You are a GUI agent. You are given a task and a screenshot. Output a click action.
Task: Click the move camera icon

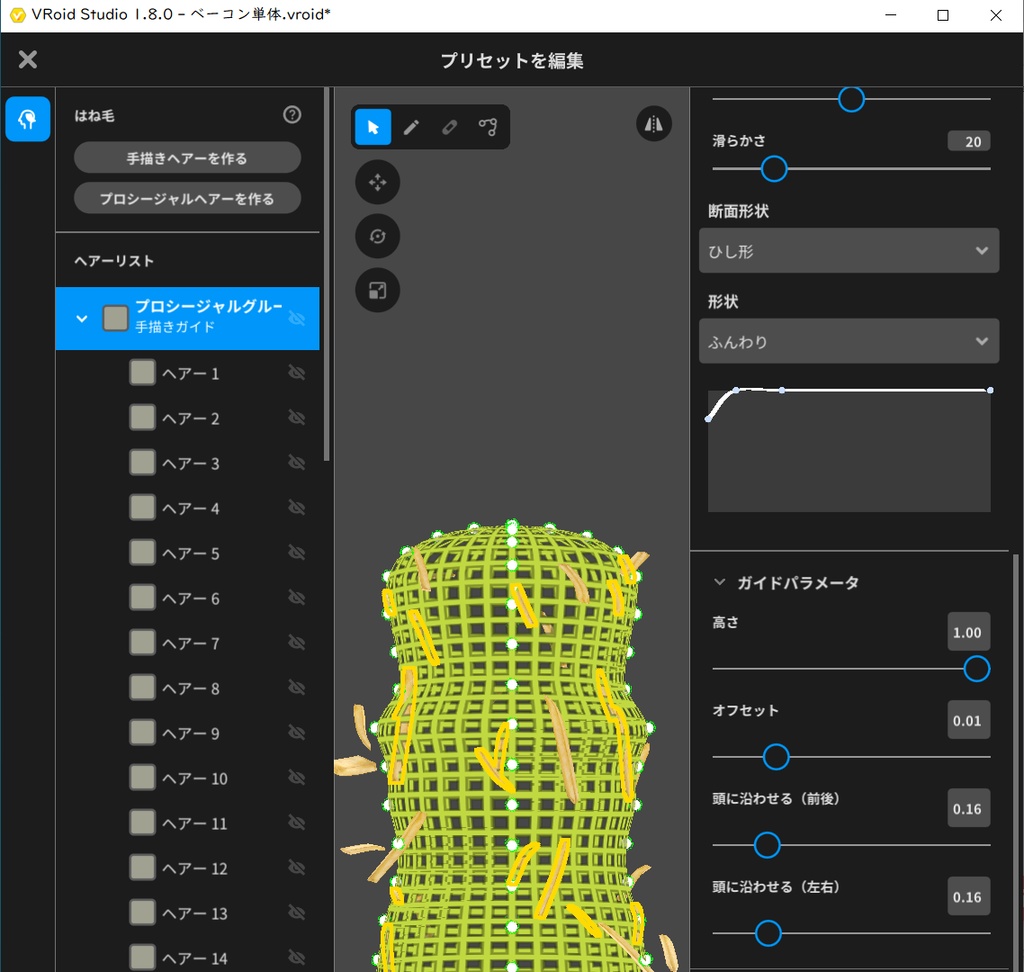click(x=377, y=182)
